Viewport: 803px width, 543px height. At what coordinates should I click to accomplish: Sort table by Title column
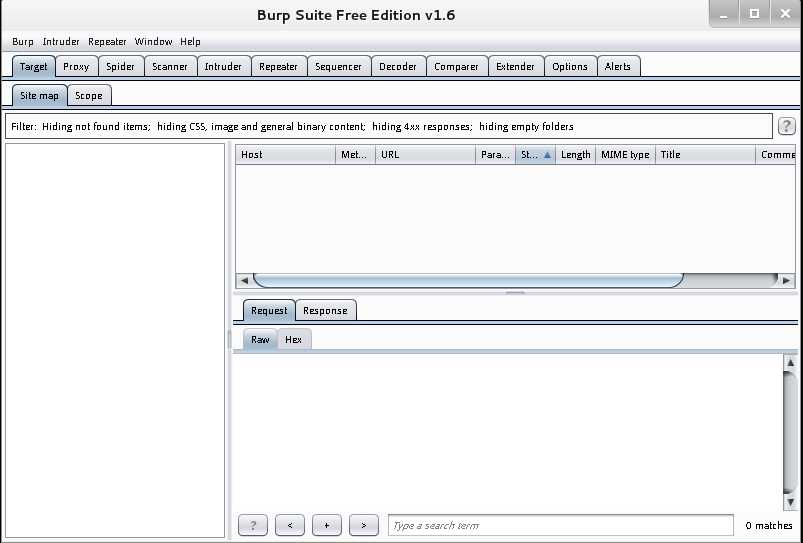pos(705,155)
